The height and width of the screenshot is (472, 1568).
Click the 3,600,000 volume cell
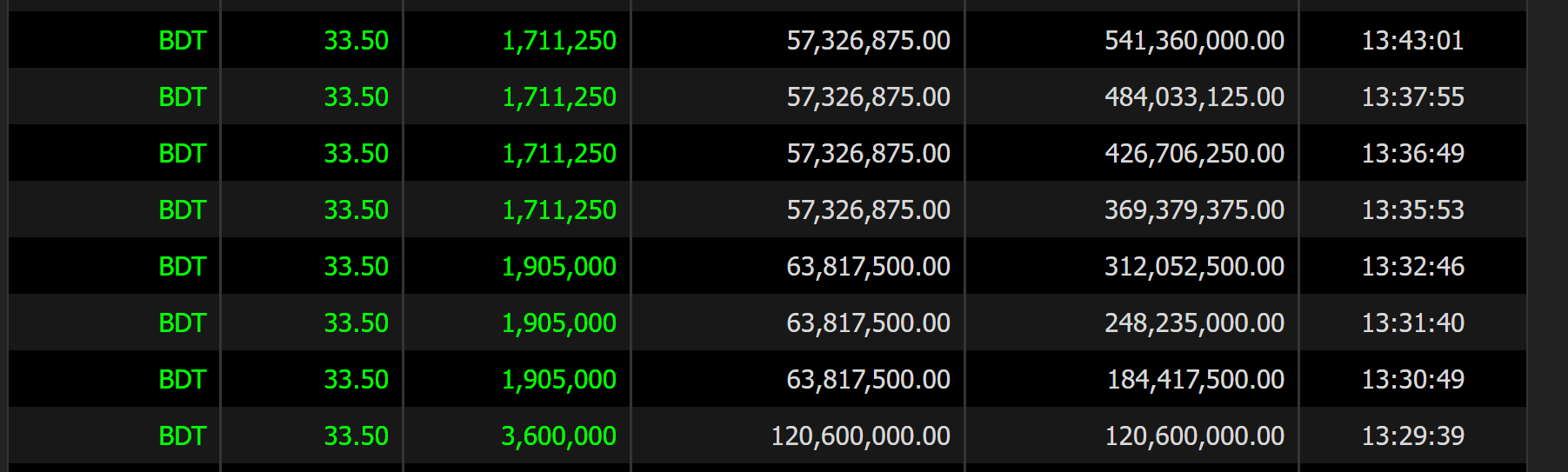pos(558,435)
